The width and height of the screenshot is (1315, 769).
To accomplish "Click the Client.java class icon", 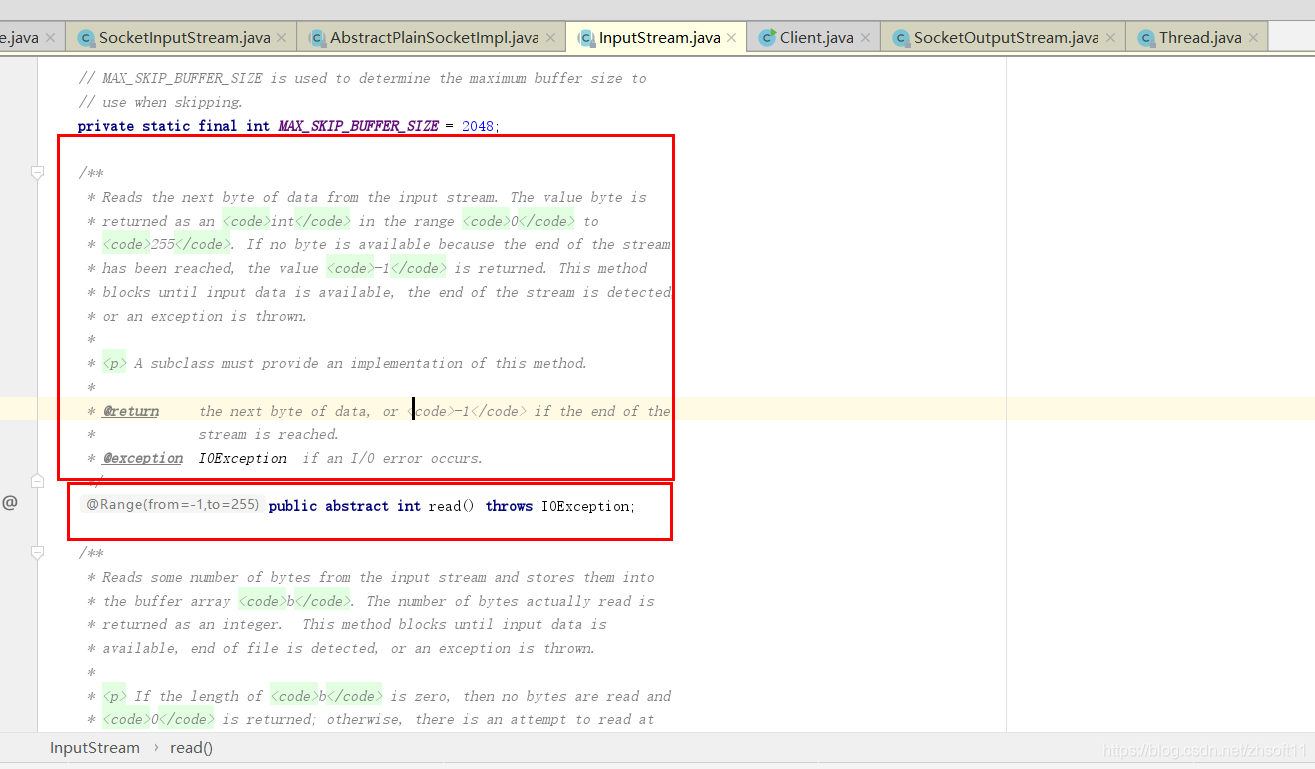I will point(768,38).
